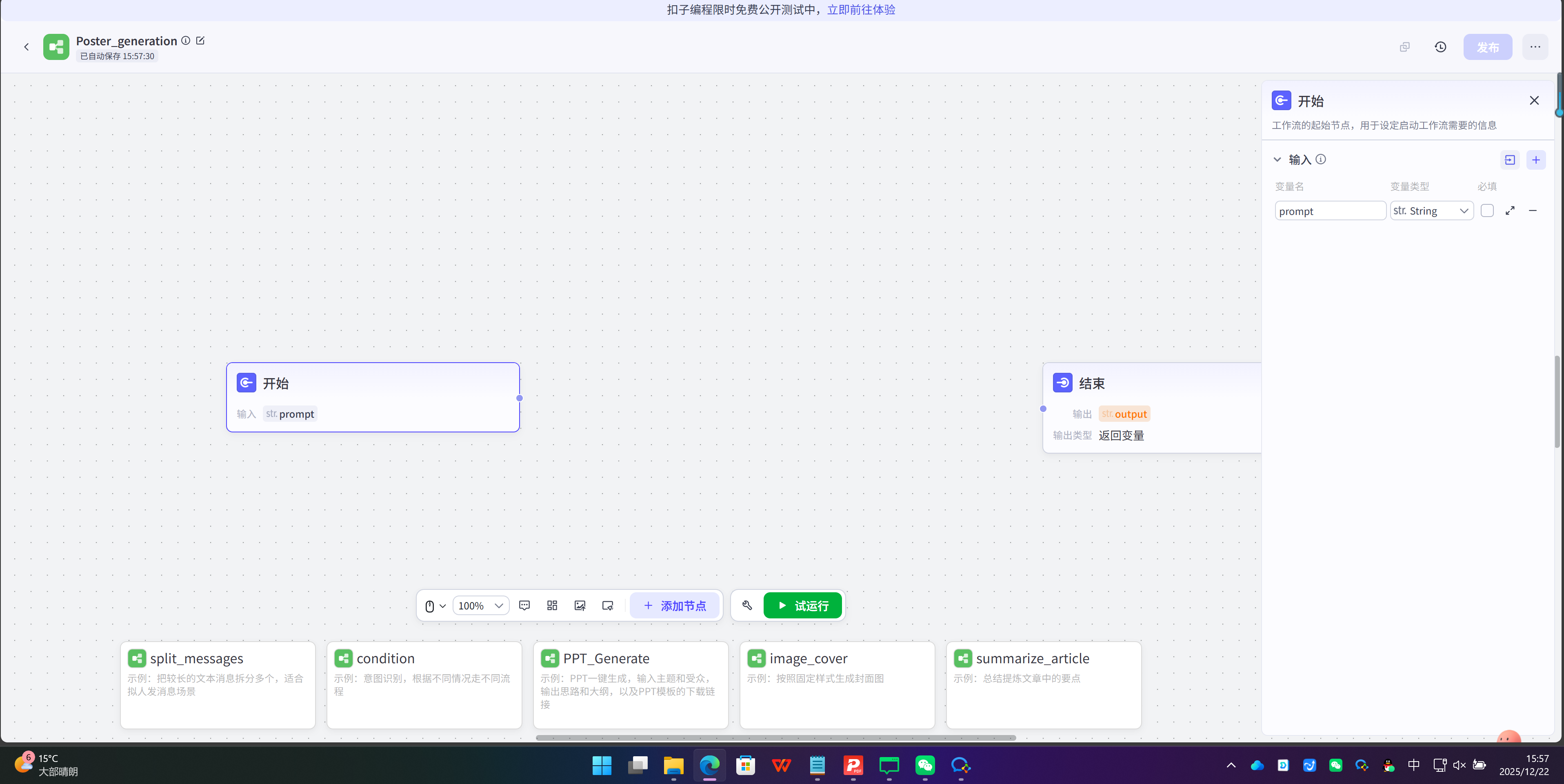The image size is (1564, 784).
Task: Collapse the 输入 section chevron
Action: 1277,159
